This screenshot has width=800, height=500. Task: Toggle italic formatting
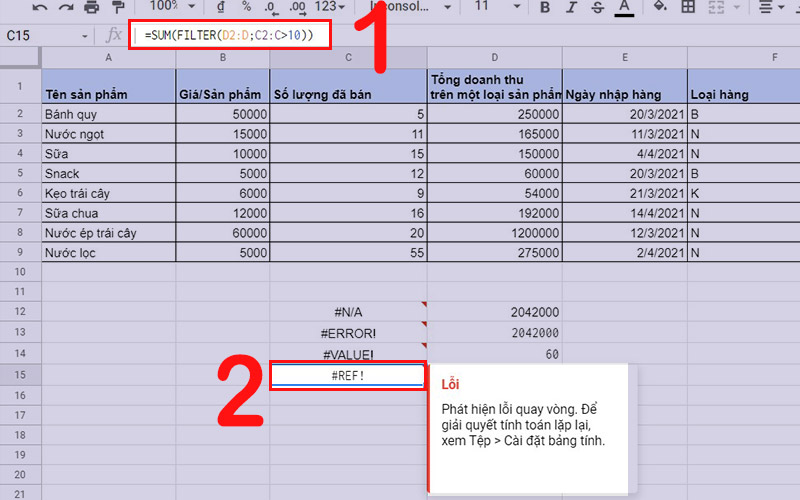tap(571, 7)
